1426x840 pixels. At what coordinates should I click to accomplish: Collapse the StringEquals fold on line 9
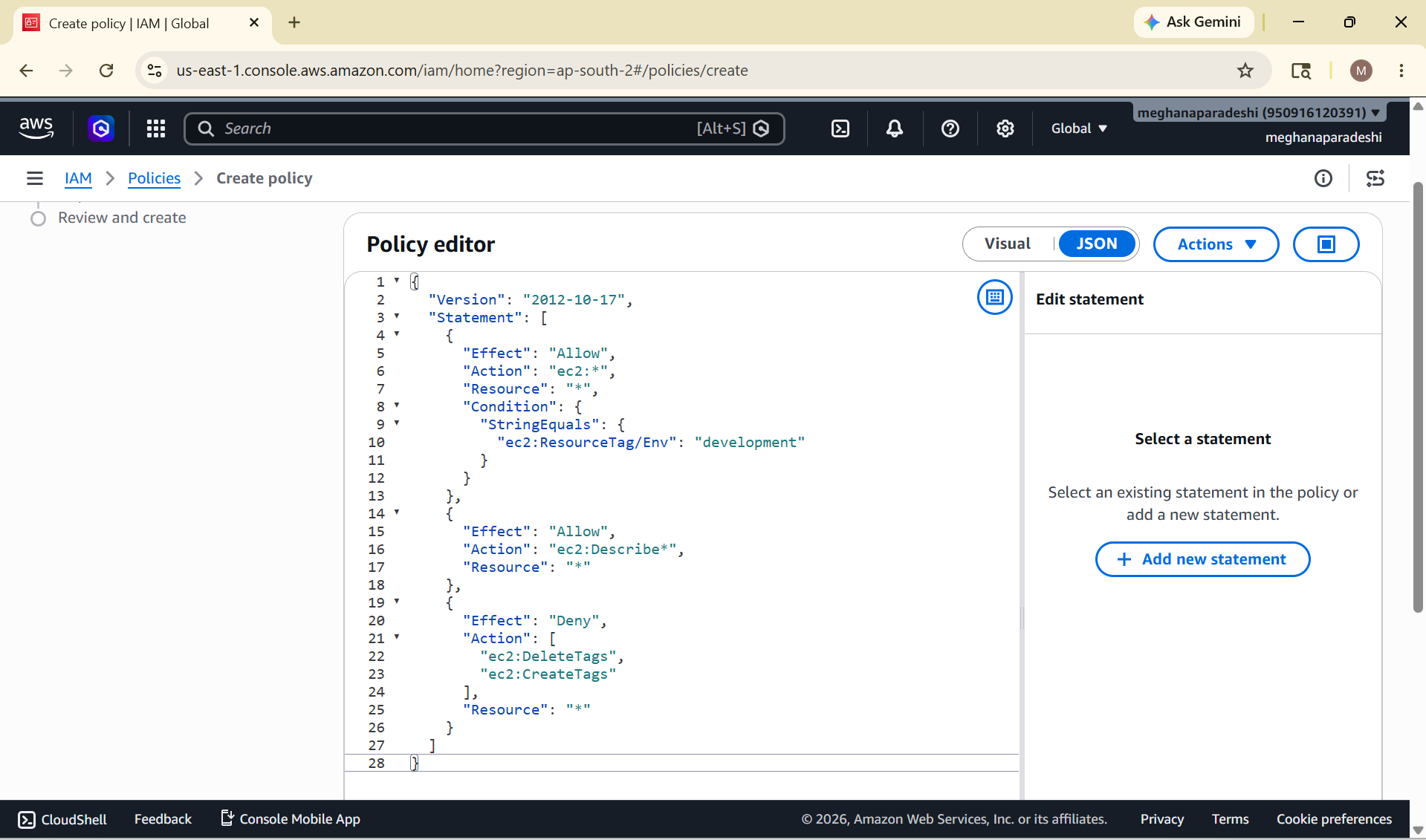click(397, 423)
